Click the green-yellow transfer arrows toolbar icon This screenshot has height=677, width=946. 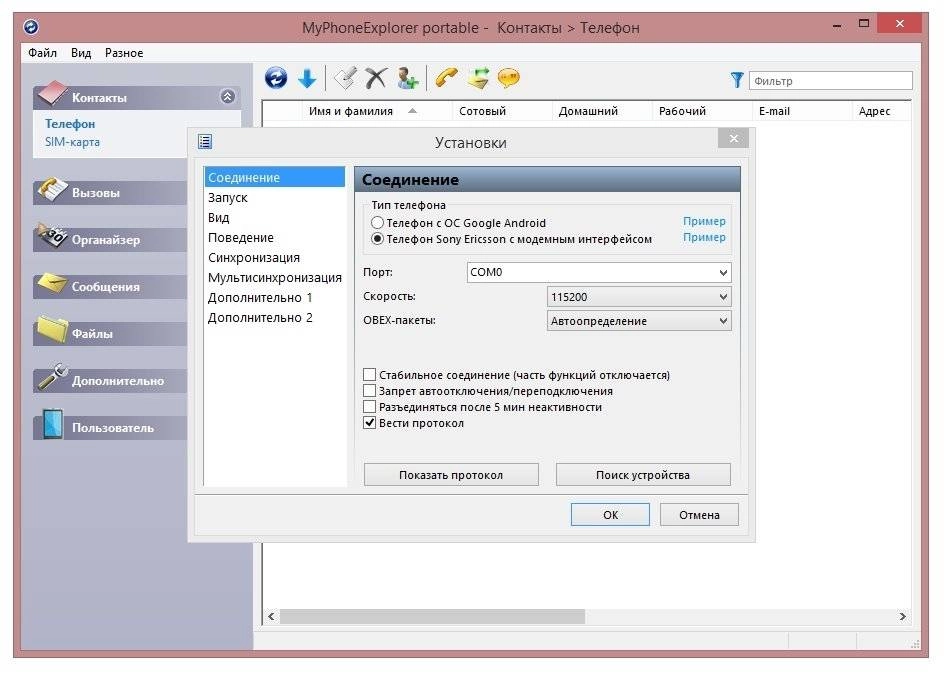[478, 78]
